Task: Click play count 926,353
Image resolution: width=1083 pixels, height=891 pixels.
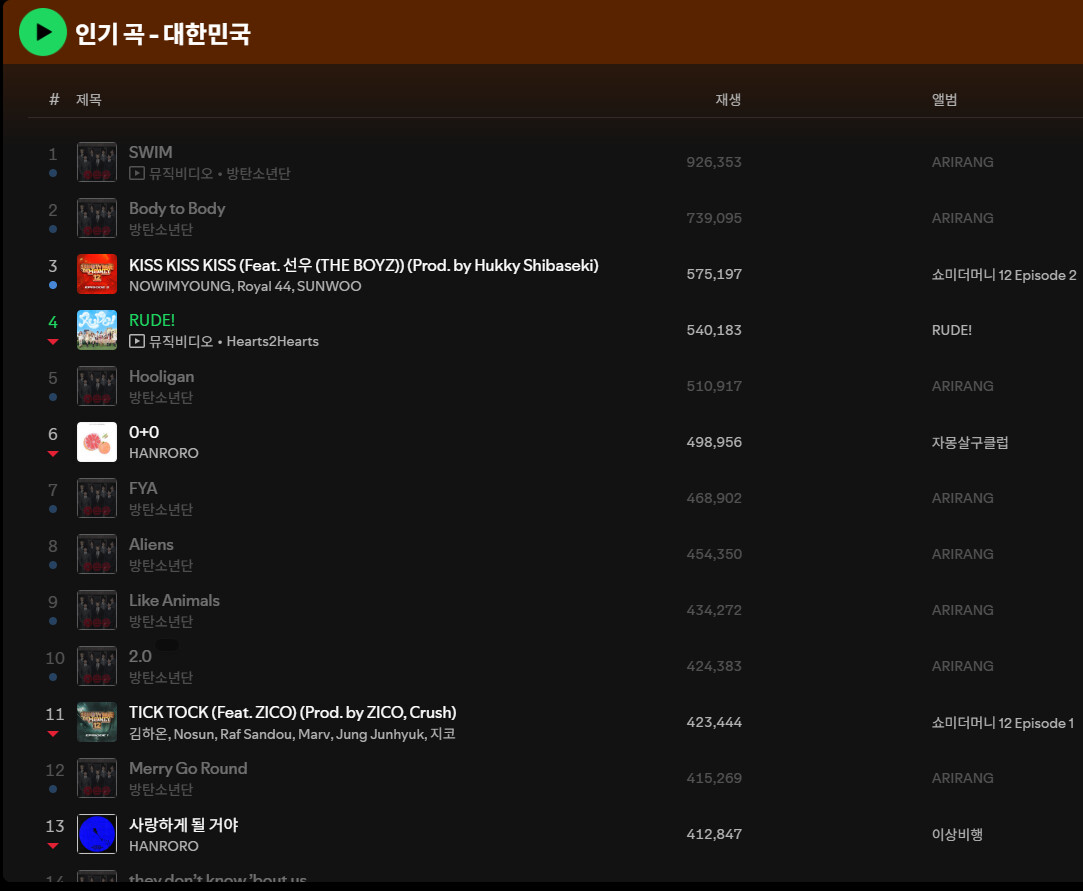Action: 714,162
